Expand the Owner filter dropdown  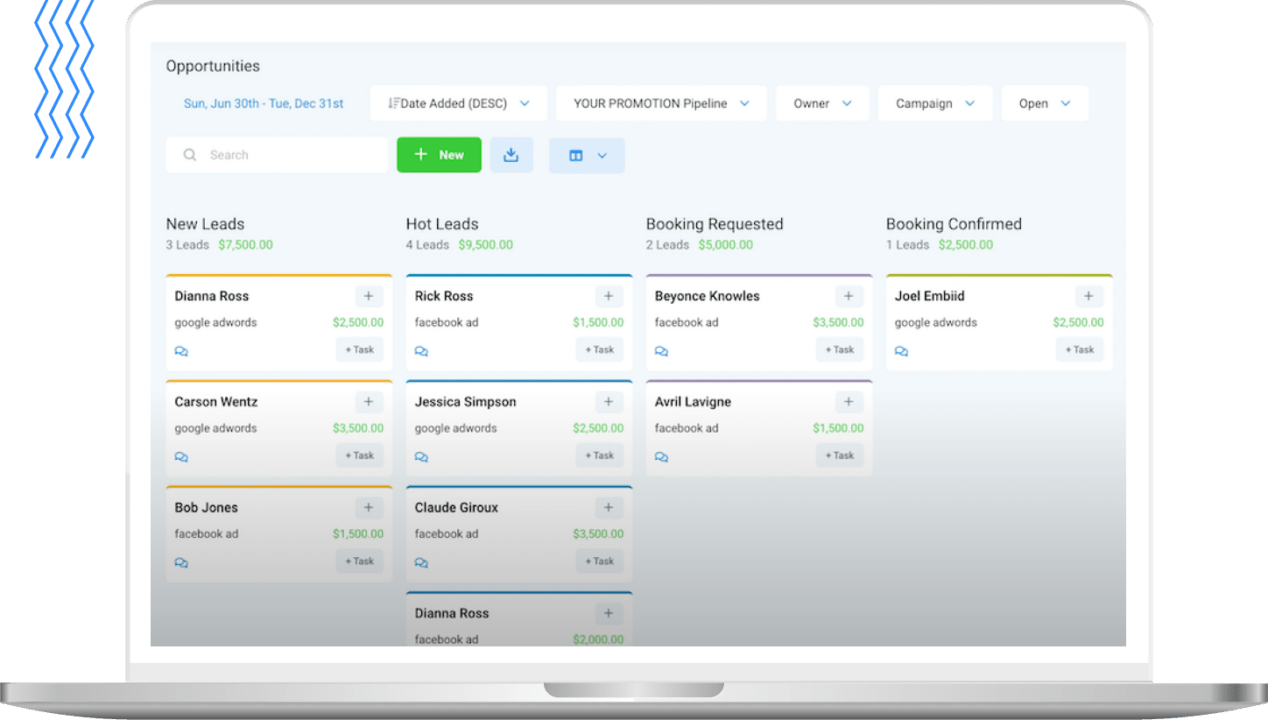coord(822,103)
